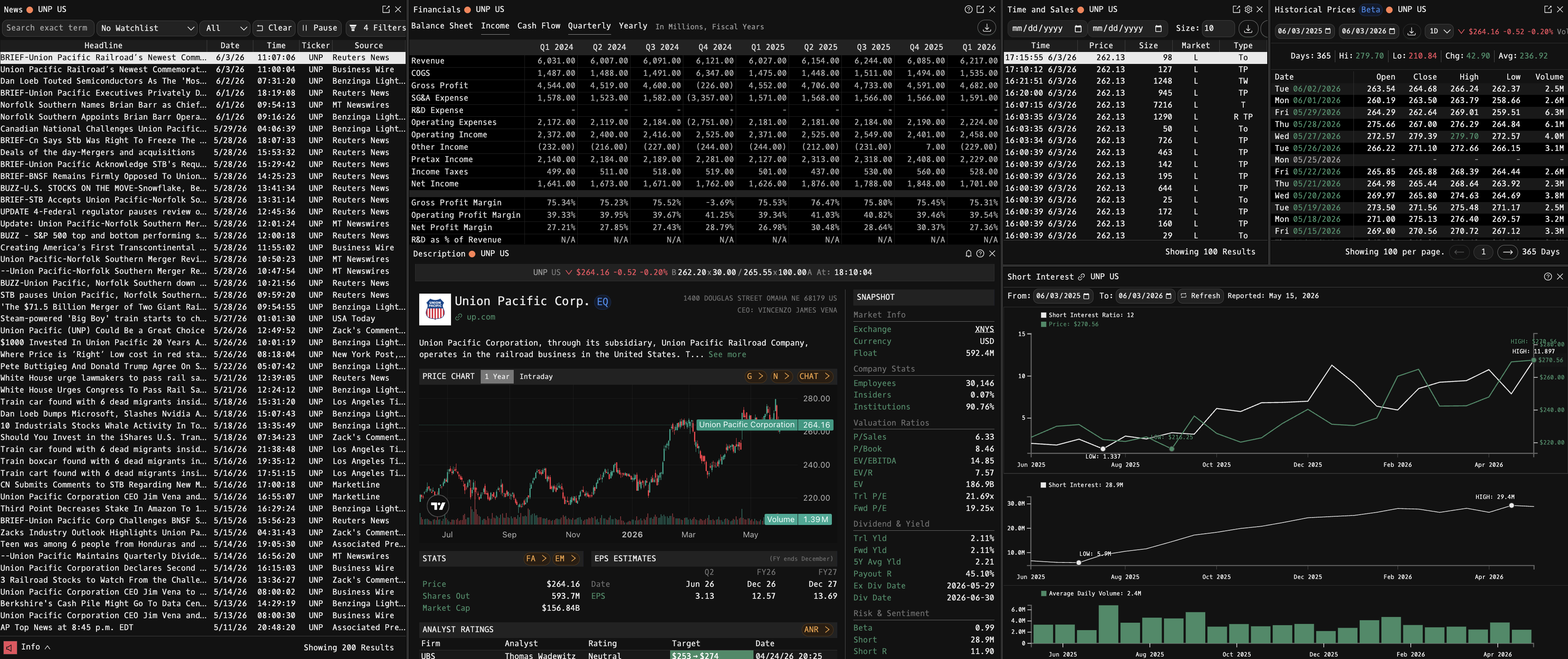This screenshot has width=1568, height=659.
Task: Click page 1 button in Historical Prices
Action: point(1483,252)
